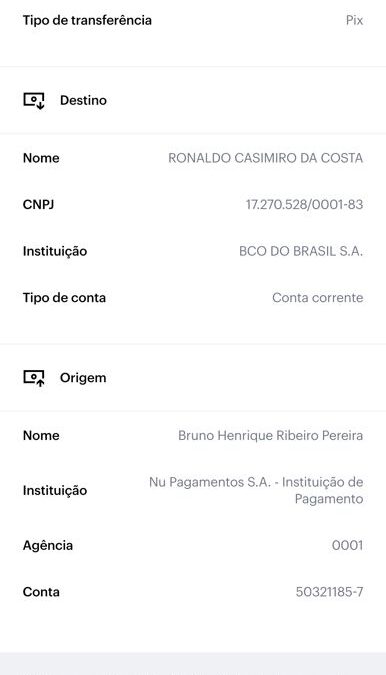Tap the Tipo de conta label
This screenshot has width=386, height=675.
coord(64,297)
